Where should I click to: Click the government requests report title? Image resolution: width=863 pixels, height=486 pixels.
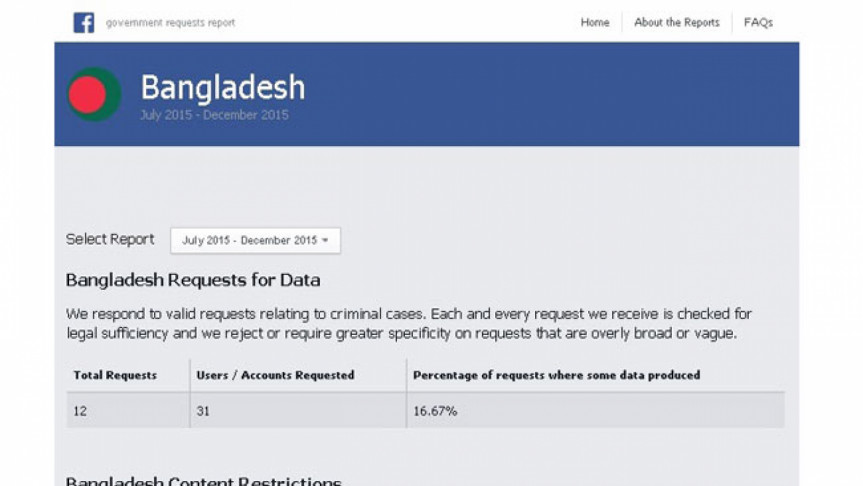coord(170,23)
